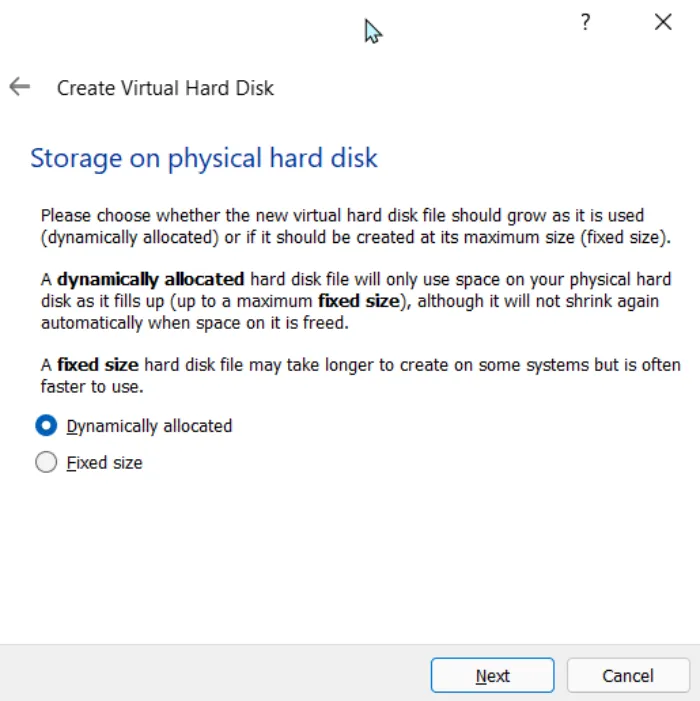Screen dimensions: 700x701
Task: Click the bold 'dynamically allocated' text in description
Action: (x=150, y=279)
